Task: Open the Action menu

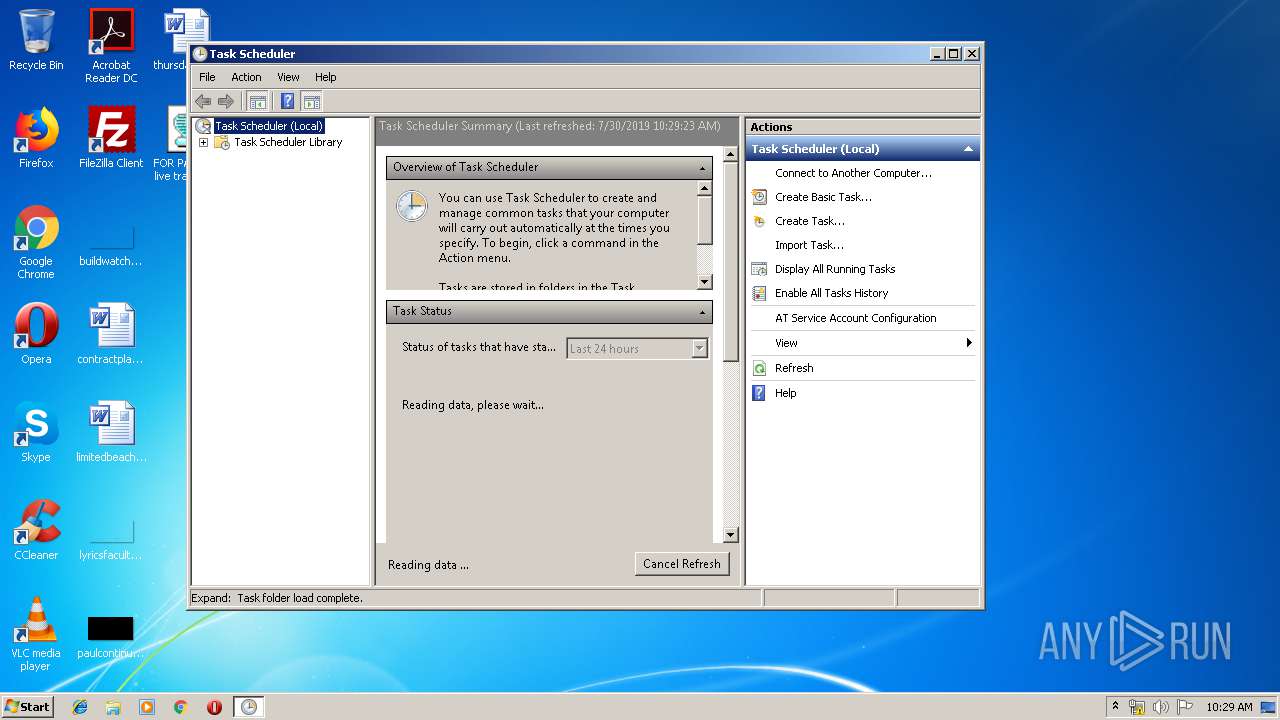Action: [x=246, y=77]
